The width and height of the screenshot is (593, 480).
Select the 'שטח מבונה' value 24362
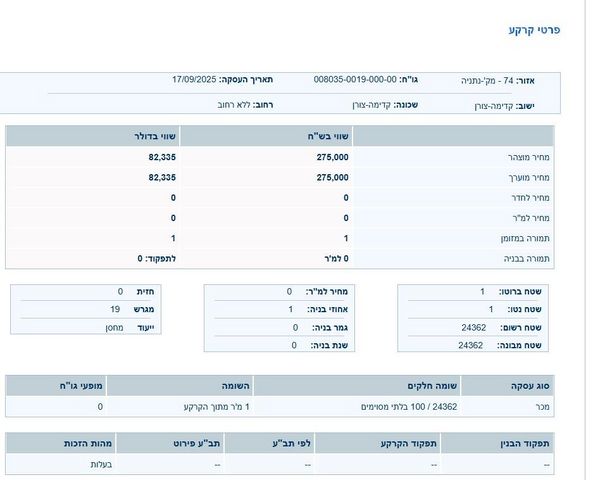pos(470,345)
